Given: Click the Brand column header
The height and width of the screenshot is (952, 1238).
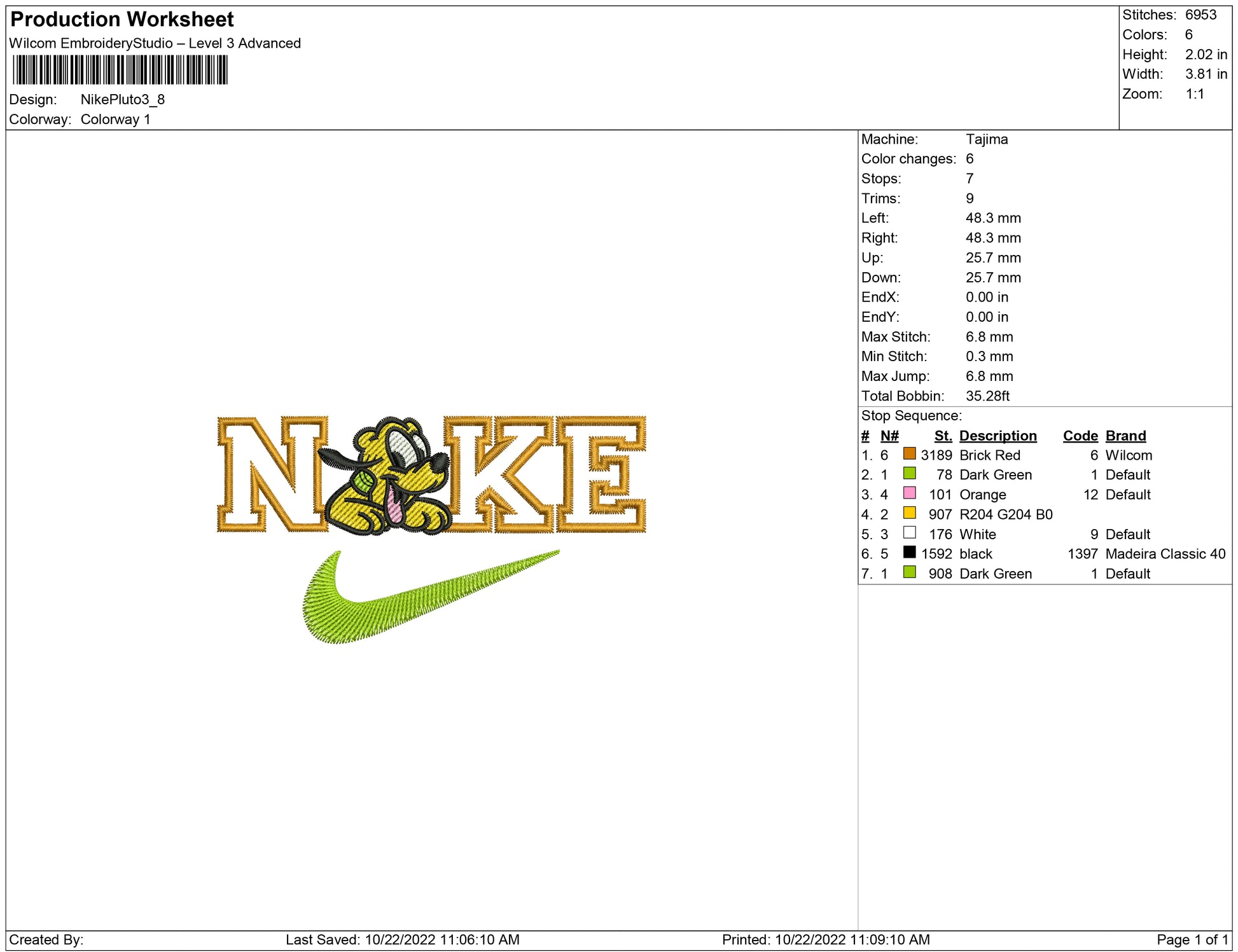Looking at the screenshot, I should click(x=1125, y=436).
